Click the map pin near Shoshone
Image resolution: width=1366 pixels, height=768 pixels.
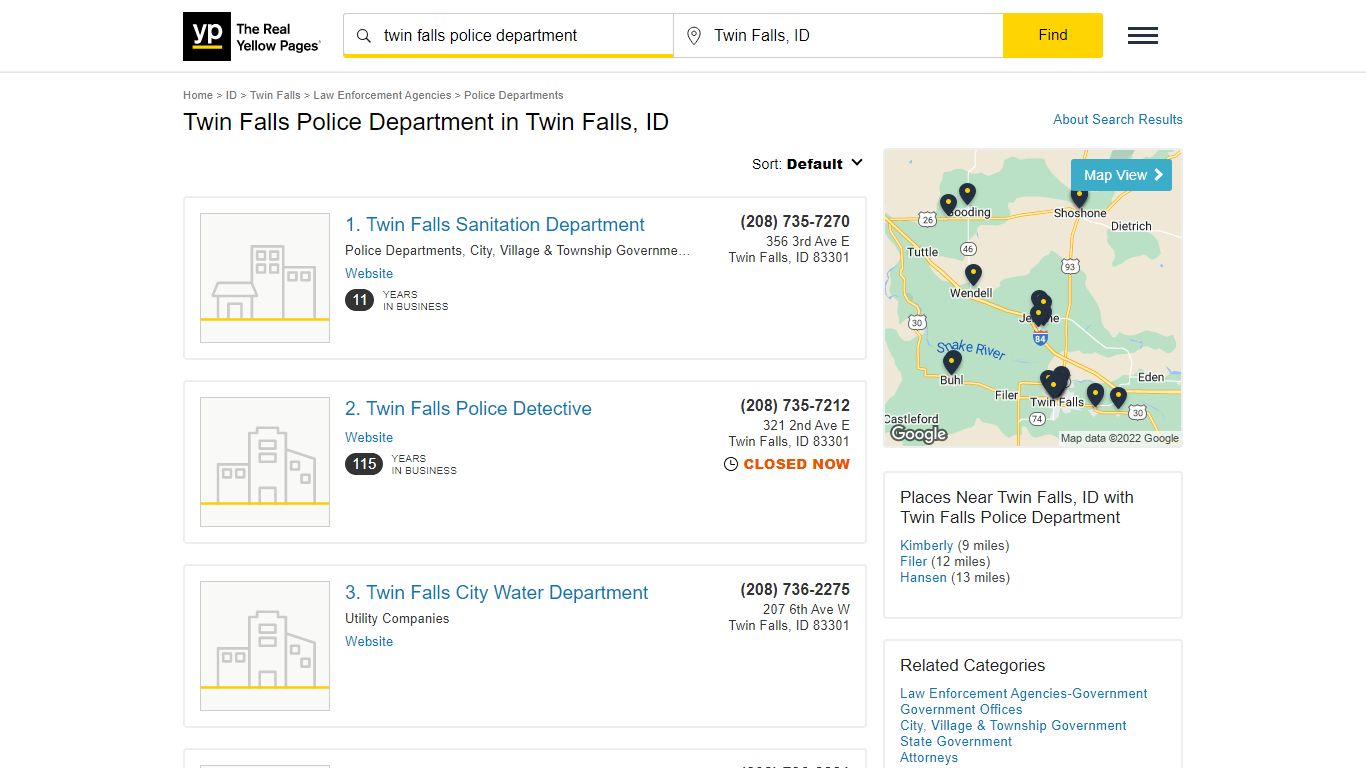coord(1079,195)
